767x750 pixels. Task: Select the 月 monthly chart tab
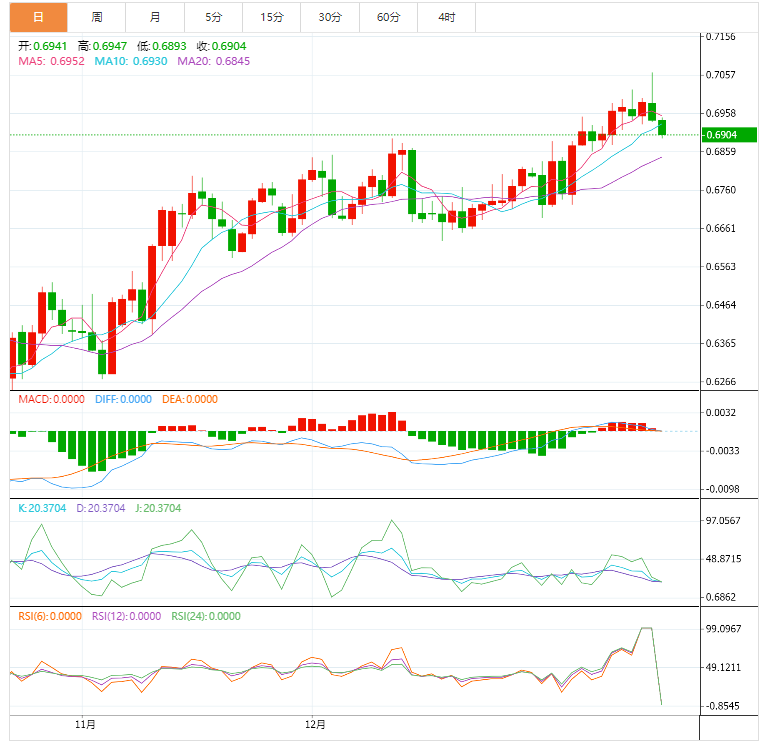[154, 17]
